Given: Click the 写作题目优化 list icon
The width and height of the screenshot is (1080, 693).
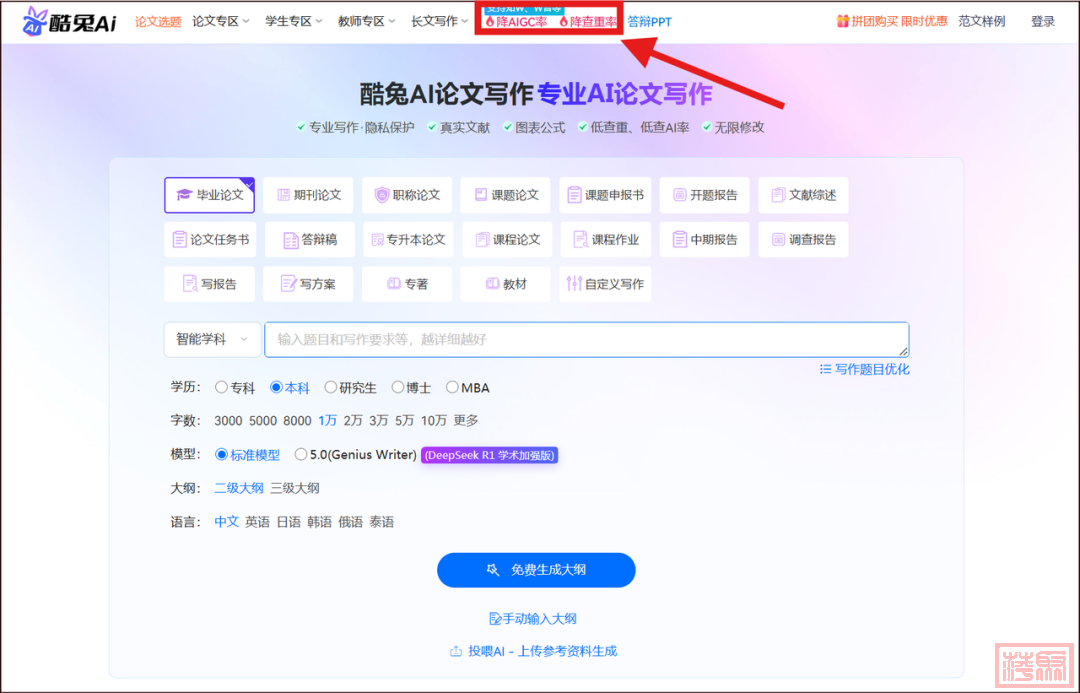Looking at the screenshot, I should coord(825,369).
